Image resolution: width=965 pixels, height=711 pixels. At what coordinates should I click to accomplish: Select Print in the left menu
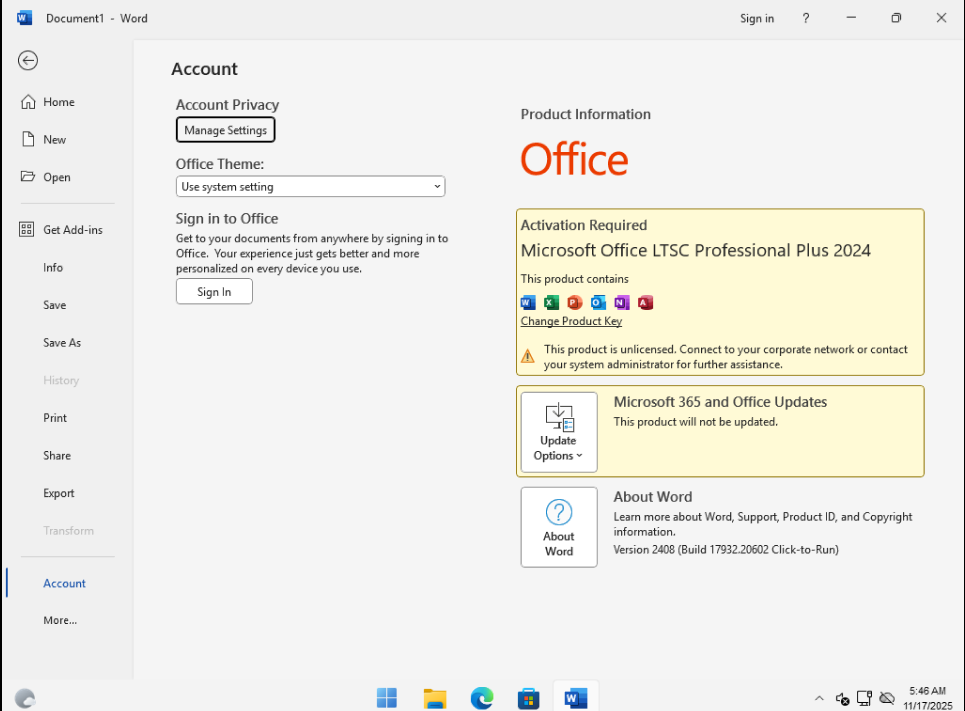point(55,418)
